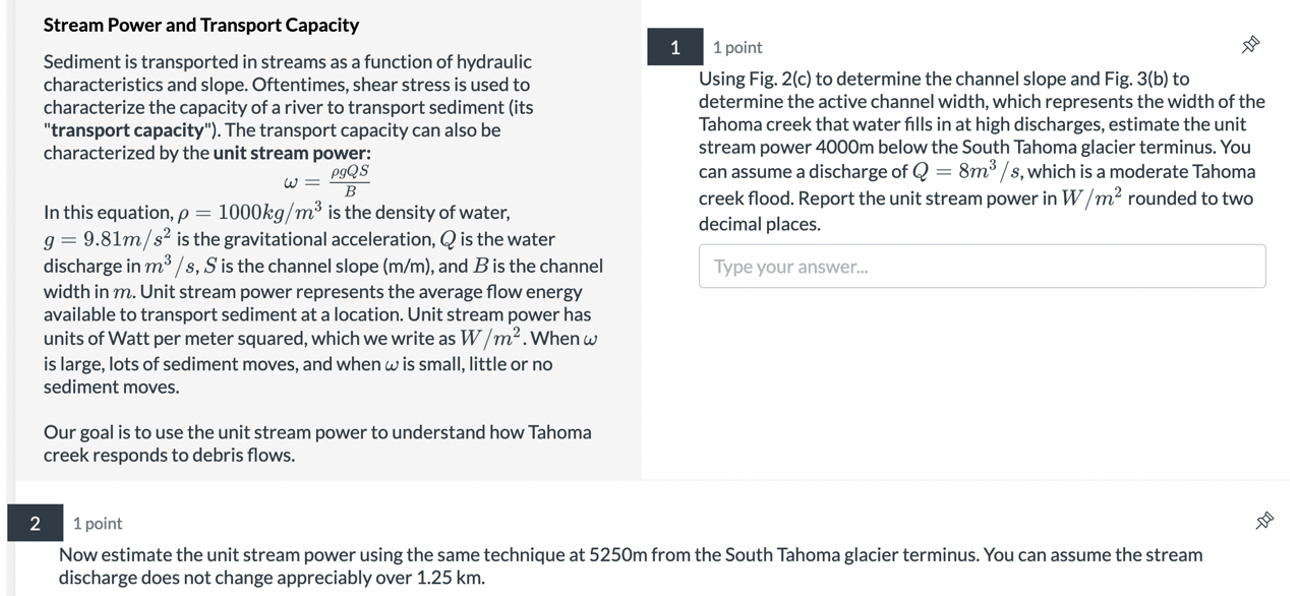This screenshot has height=596, width=1290.
Task: Click the "Stream Power and Transport Capacity" heading
Action: pyautogui.click(x=201, y=25)
